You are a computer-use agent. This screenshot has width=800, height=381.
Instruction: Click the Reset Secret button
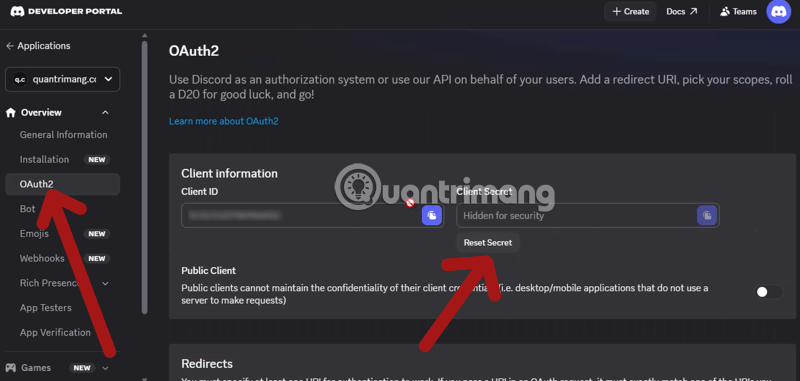tap(488, 243)
